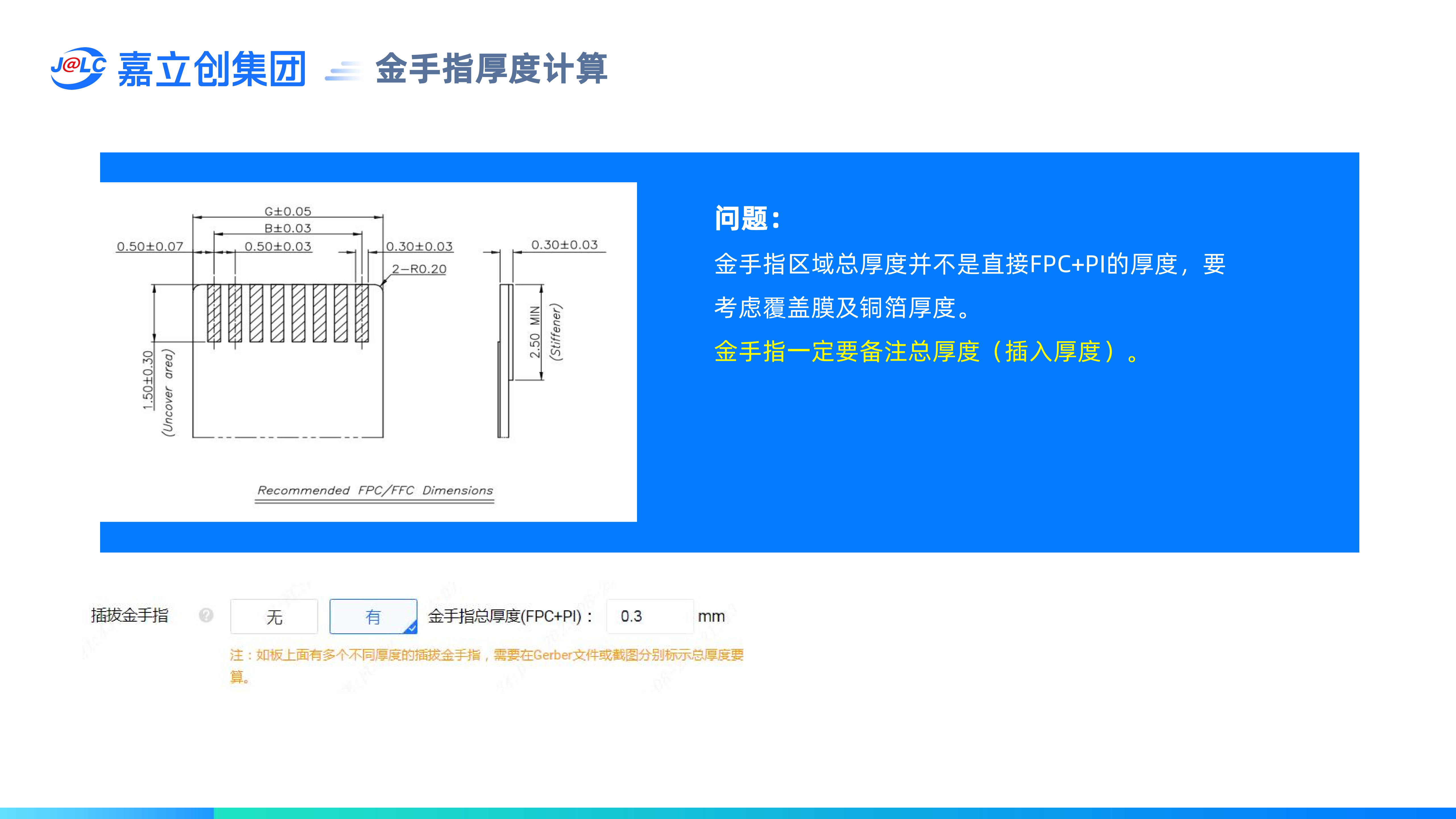This screenshot has width=1456, height=819.
Task: Click the help question mark icon
Action: coord(206,615)
